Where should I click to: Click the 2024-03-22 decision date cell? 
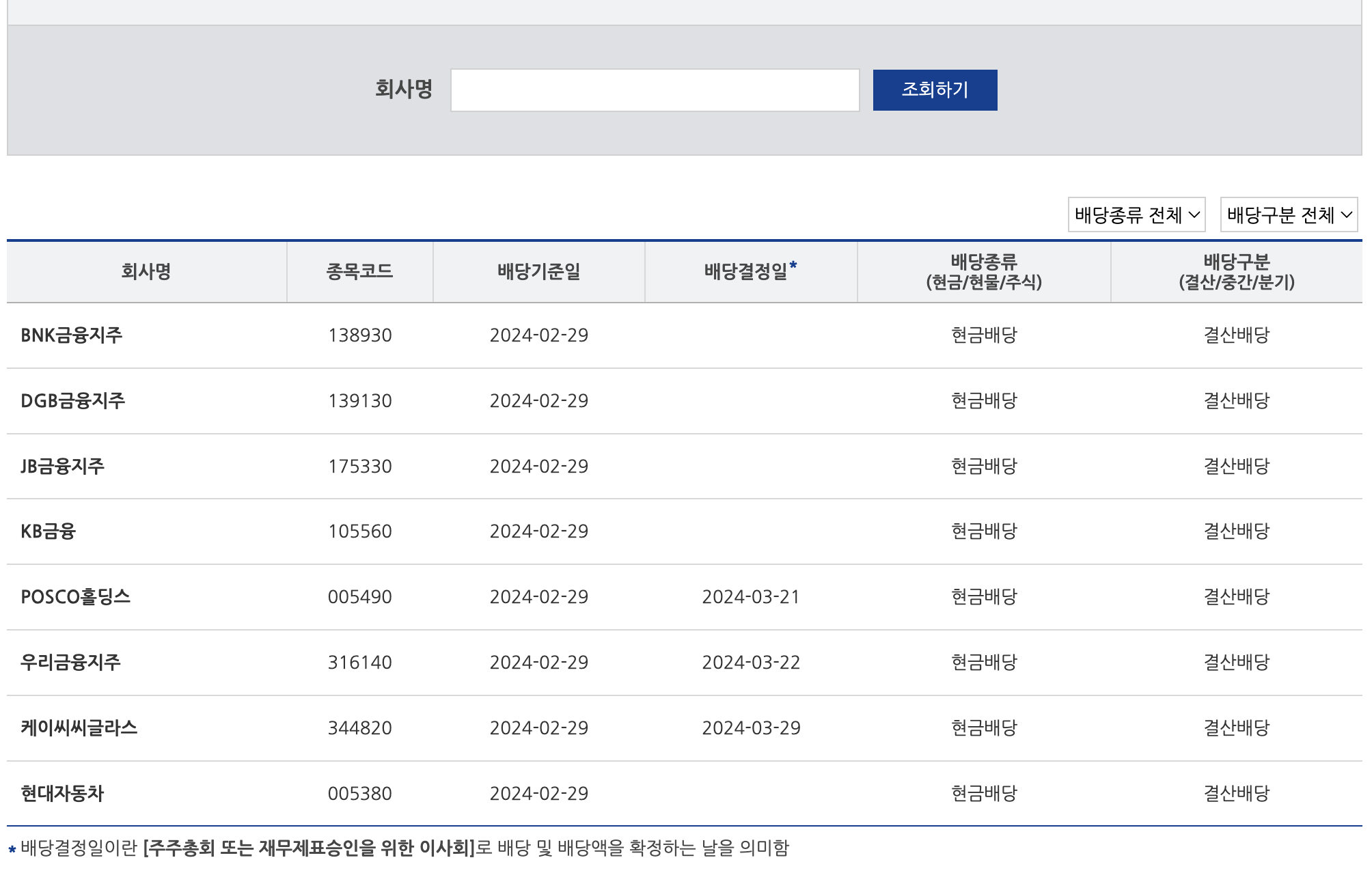point(750,663)
